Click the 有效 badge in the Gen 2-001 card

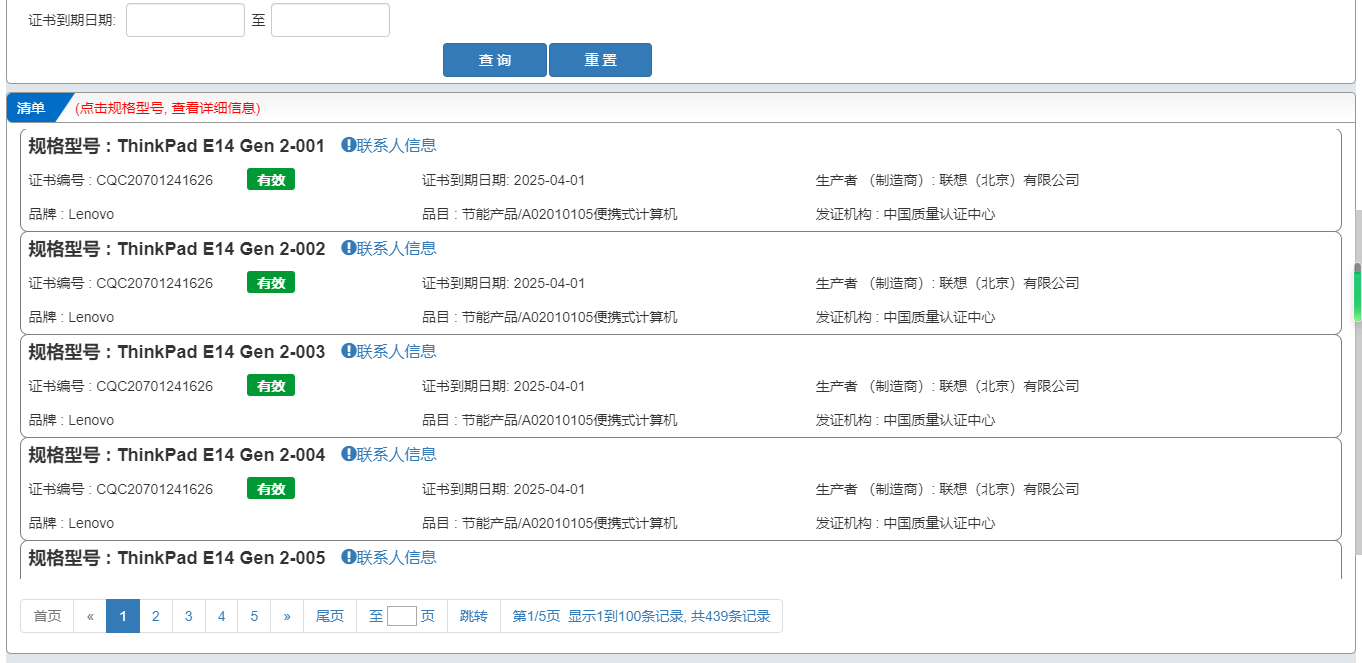point(271,180)
